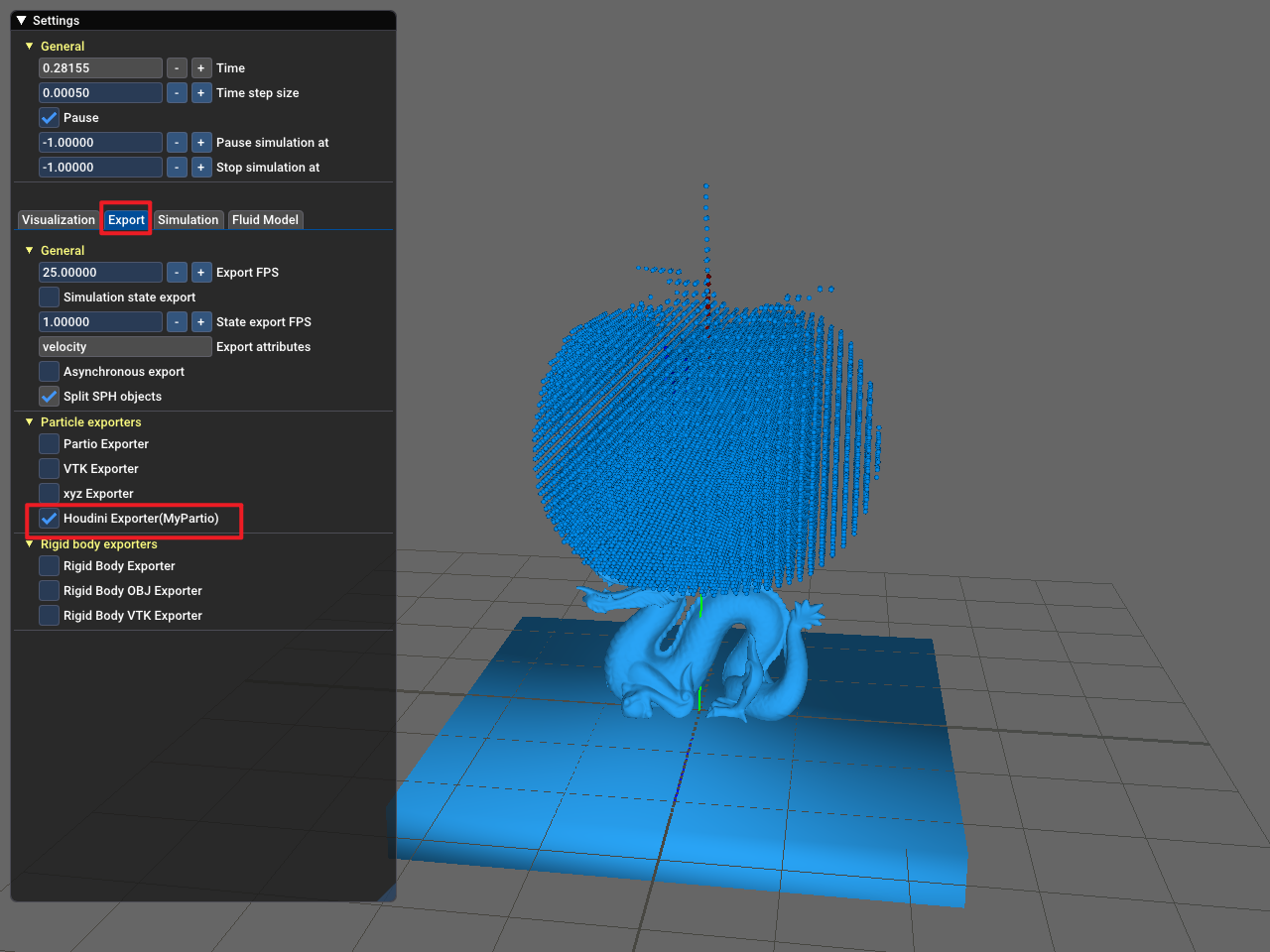Screen dimensions: 1270x952
Task: Enable the xyz Exporter
Action: tap(49, 494)
